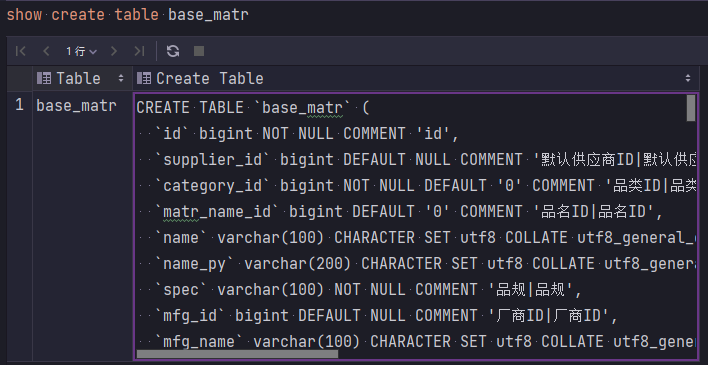Image resolution: width=708 pixels, height=365 pixels.
Task: Click the Table column grid icon
Action: coord(44,78)
